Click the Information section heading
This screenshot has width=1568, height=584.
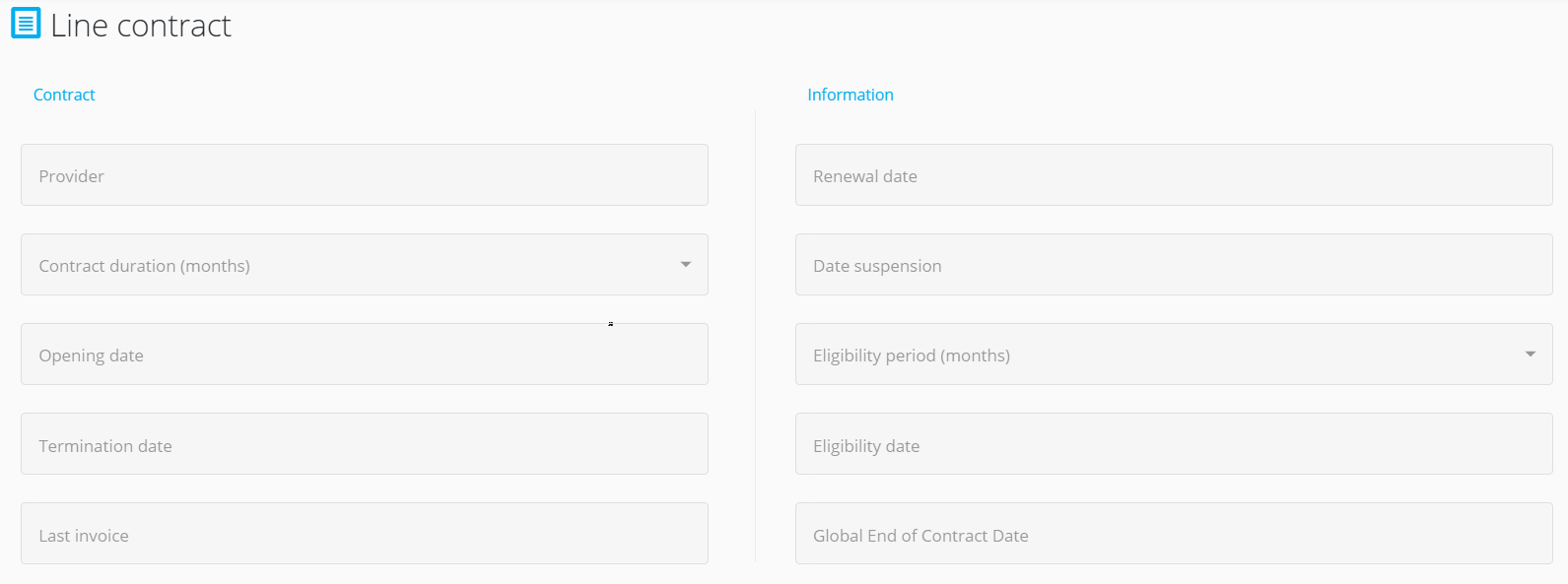[851, 95]
